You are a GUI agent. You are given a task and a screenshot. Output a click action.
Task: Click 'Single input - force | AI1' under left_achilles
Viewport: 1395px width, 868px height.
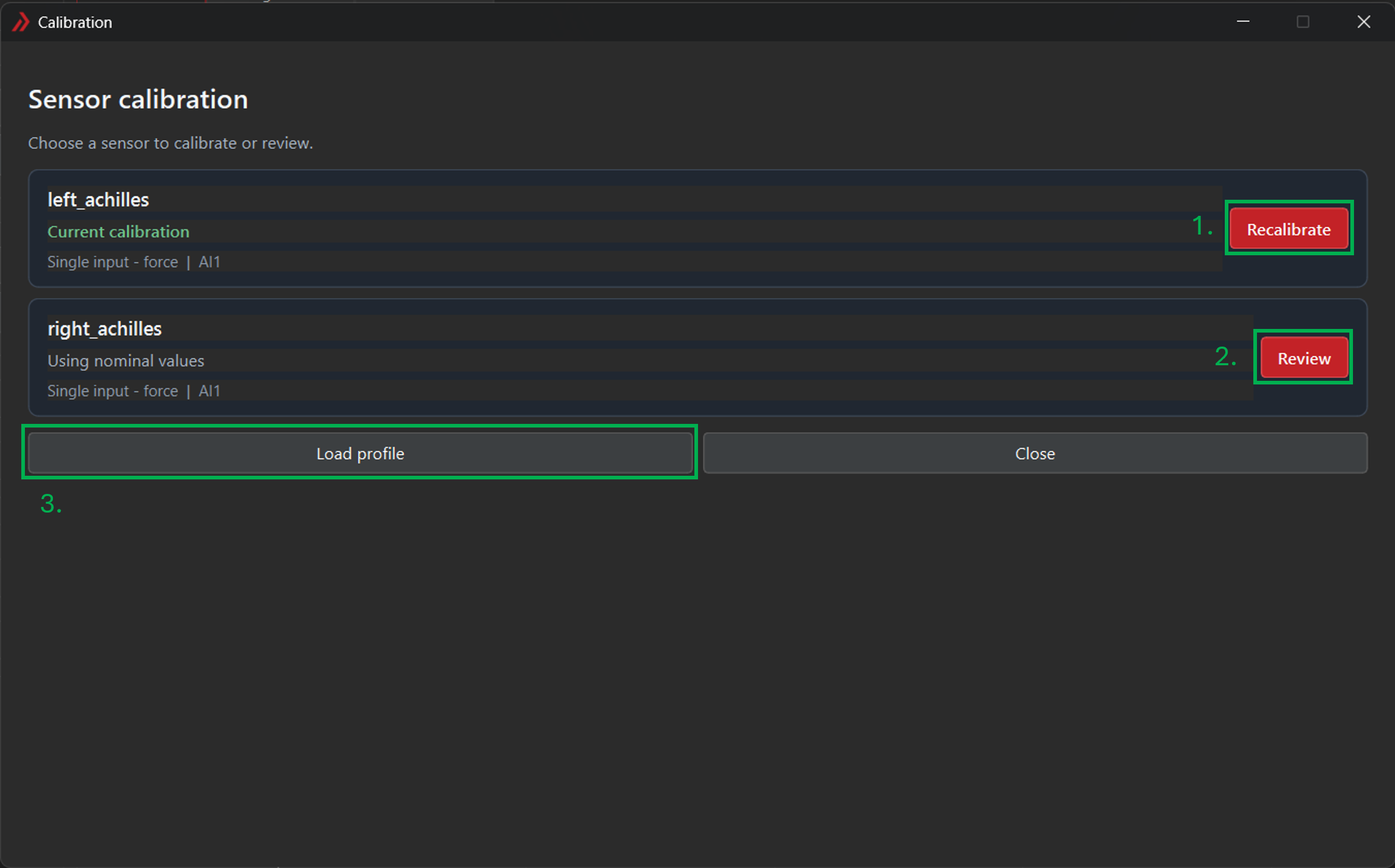[134, 262]
